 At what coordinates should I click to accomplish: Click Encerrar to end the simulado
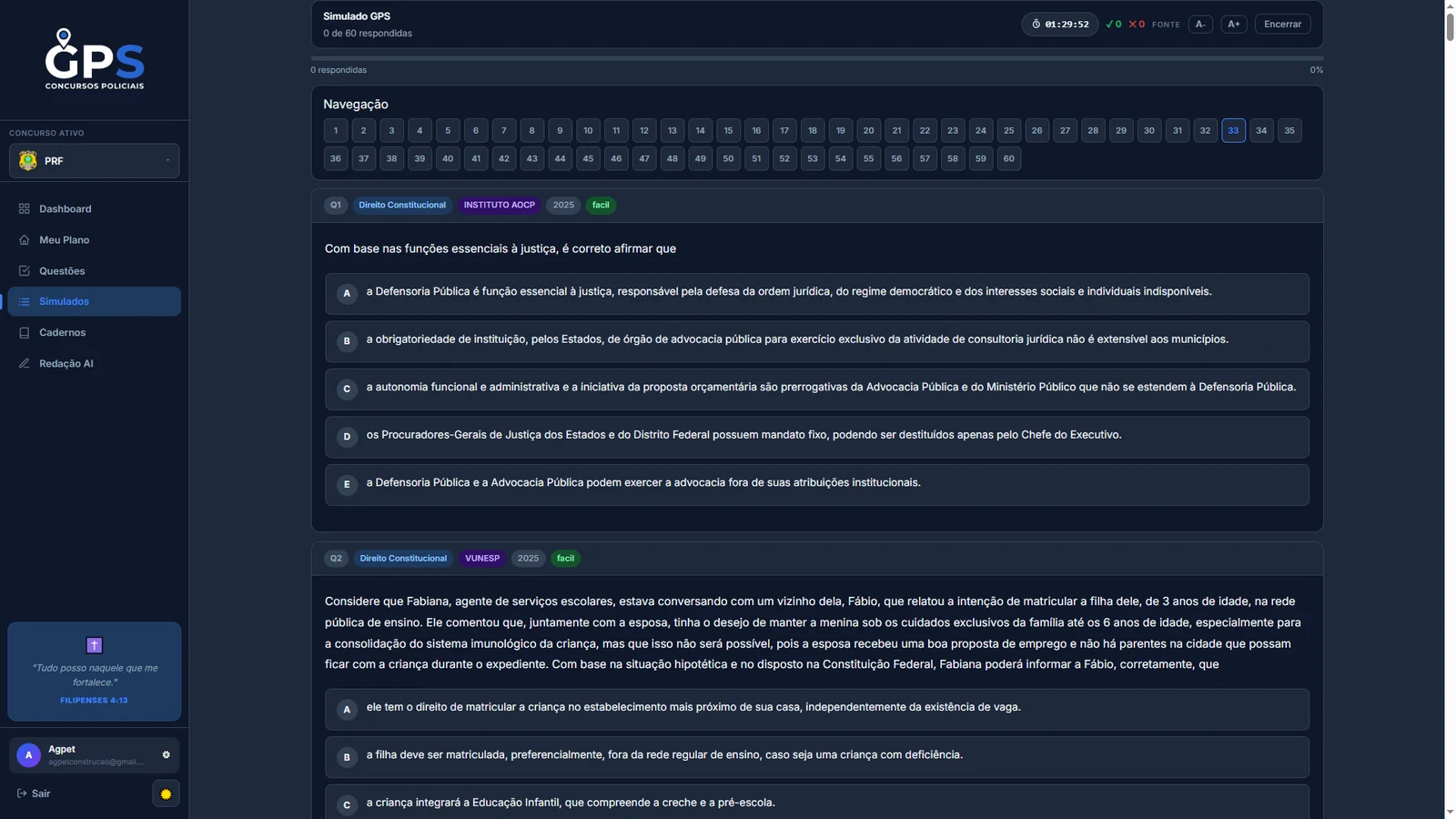pyautogui.click(x=1282, y=25)
